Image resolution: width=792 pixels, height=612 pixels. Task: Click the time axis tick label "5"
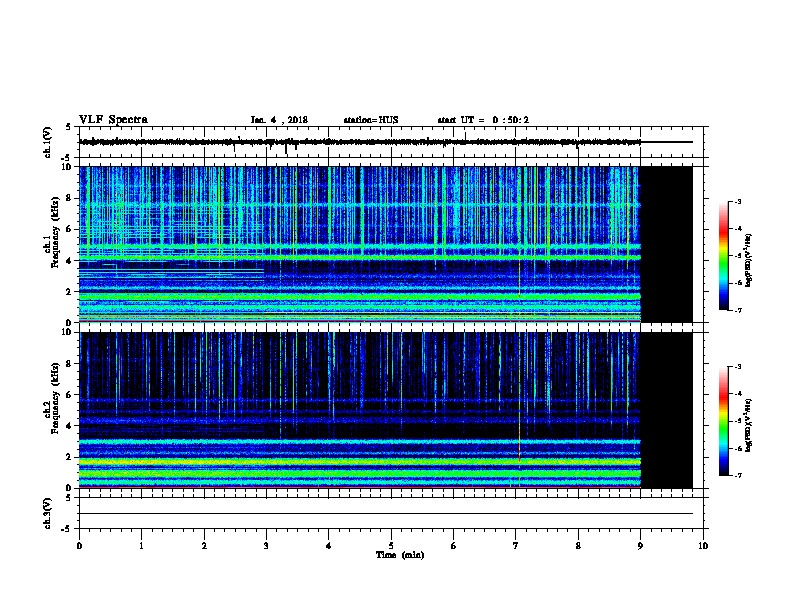click(x=391, y=546)
